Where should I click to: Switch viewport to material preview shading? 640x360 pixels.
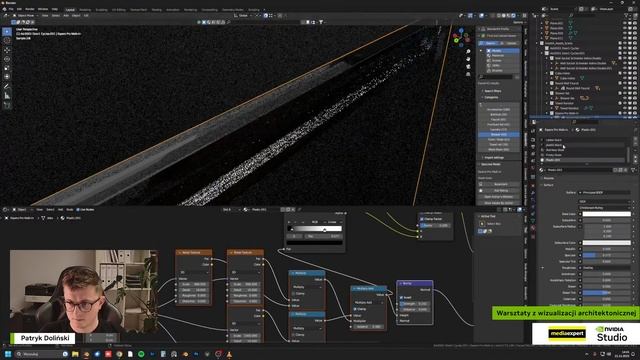tap(509, 16)
